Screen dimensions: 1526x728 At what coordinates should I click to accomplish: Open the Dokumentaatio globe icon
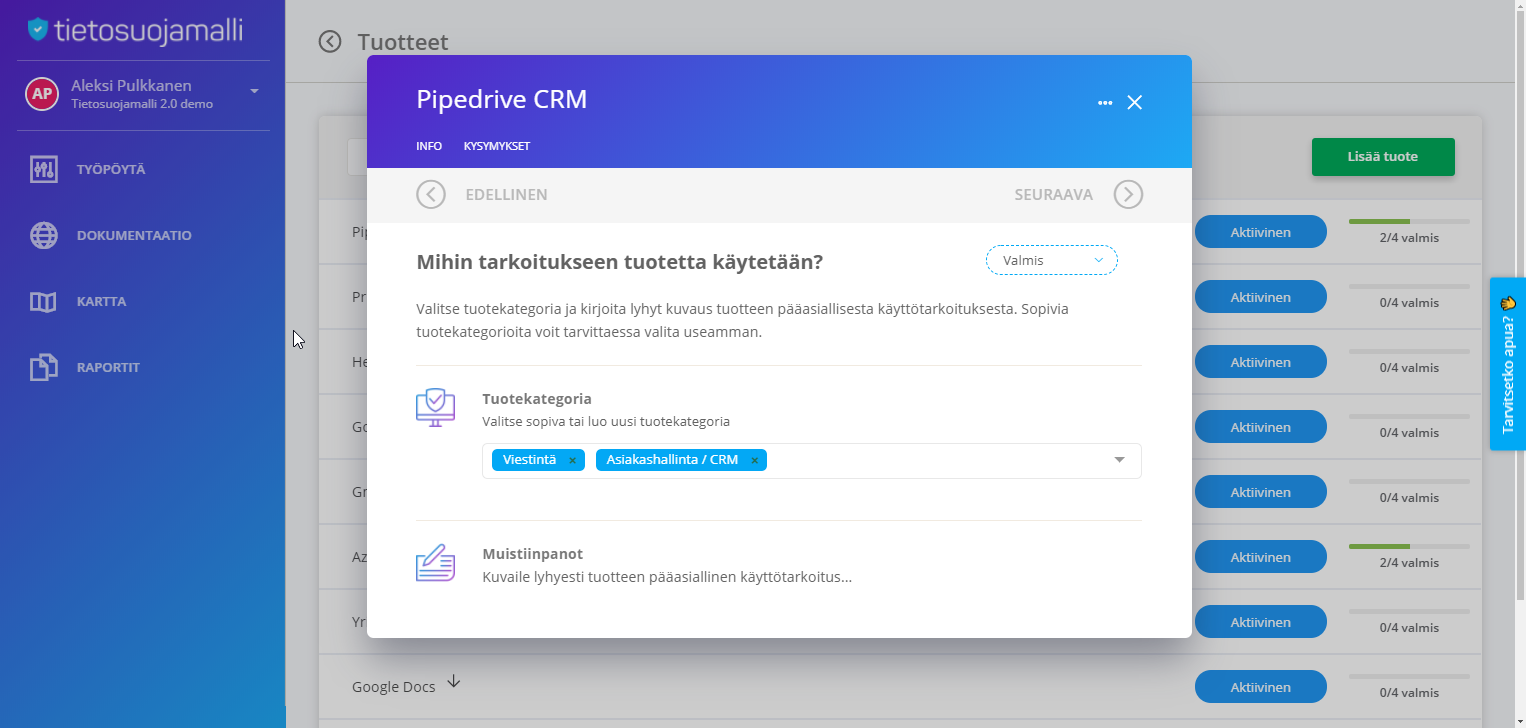pos(43,235)
